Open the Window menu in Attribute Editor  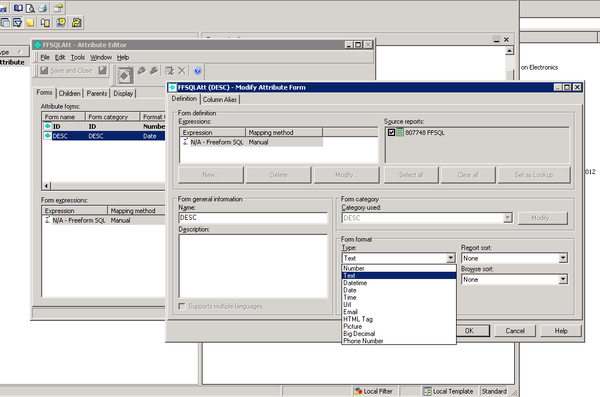pyautogui.click(x=101, y=57)
